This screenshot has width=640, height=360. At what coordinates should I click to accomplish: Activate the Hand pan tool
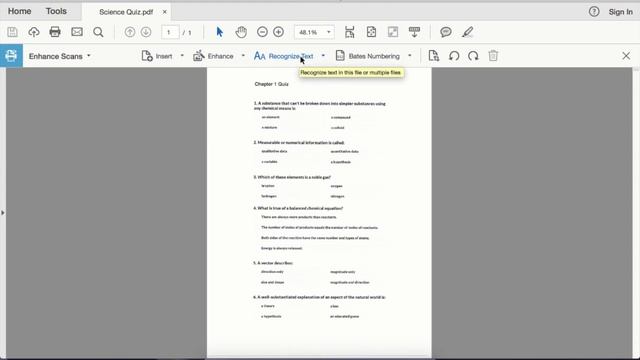point(241,32)
